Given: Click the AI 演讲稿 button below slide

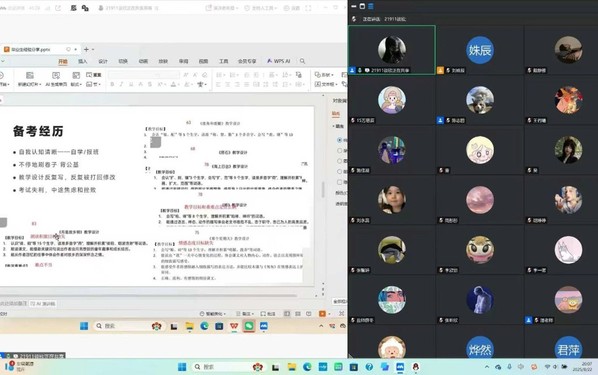Looking at the screenshot, I should click(43, 304).
